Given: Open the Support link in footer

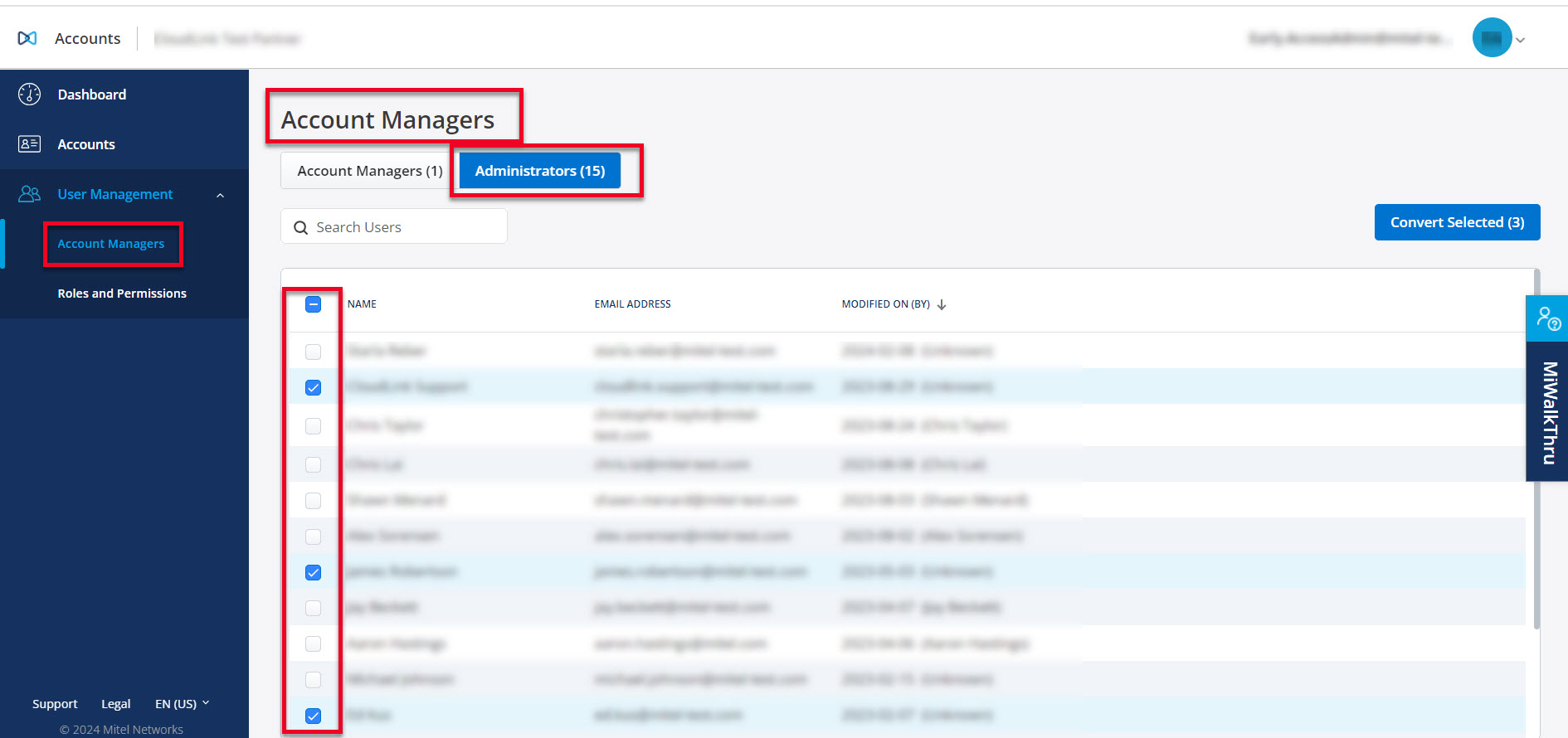Looking at the screenshot, I should click(x=55, y=703).
